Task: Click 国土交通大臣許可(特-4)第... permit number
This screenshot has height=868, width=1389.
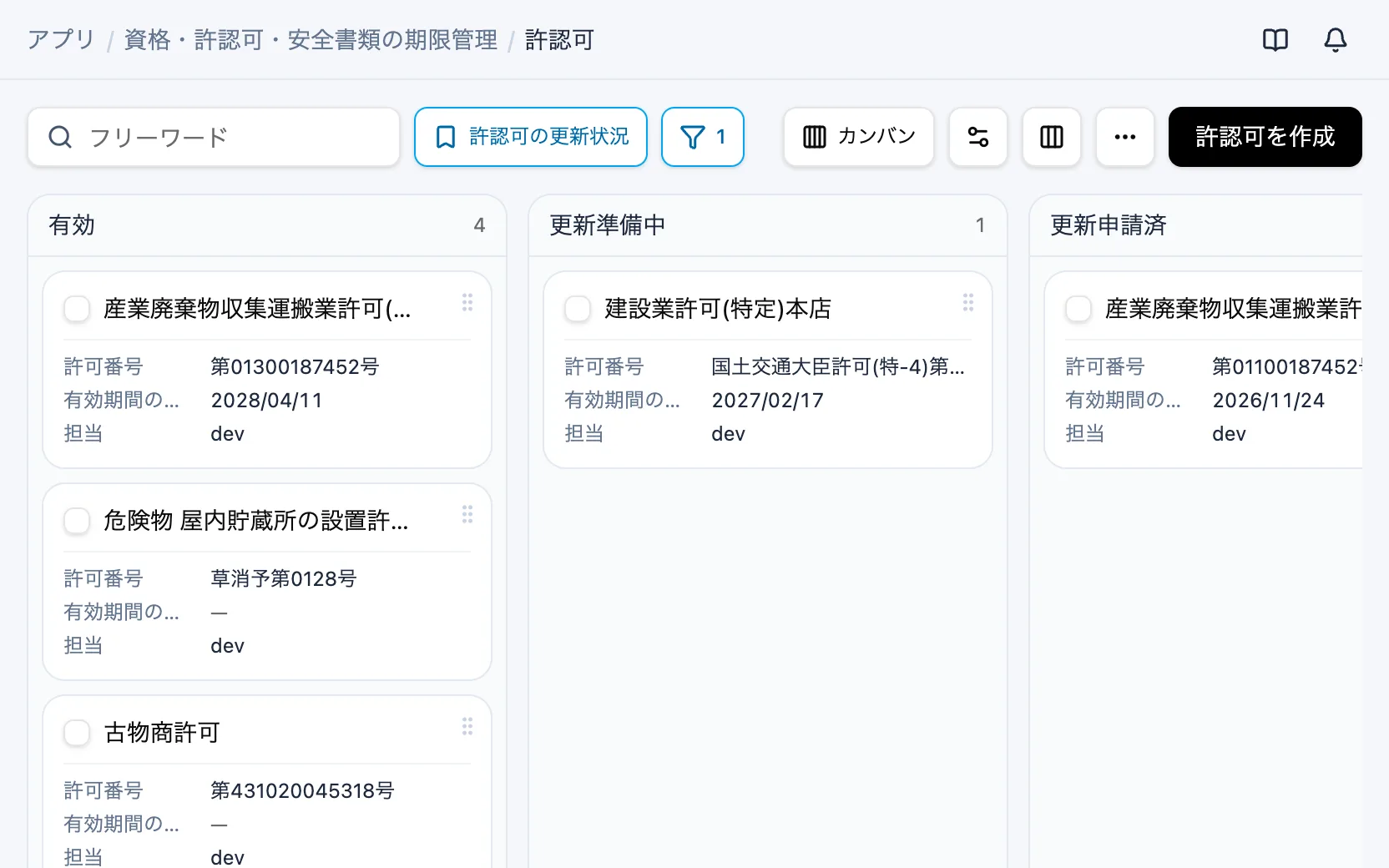Action: pyautogui.click(x=838, y=366)
